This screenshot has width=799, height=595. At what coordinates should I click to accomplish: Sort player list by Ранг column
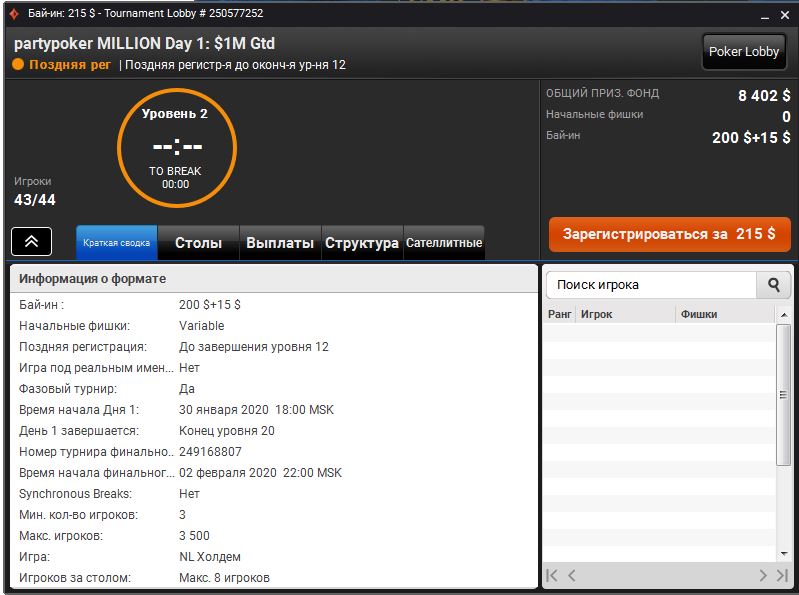tap(559, 314)
